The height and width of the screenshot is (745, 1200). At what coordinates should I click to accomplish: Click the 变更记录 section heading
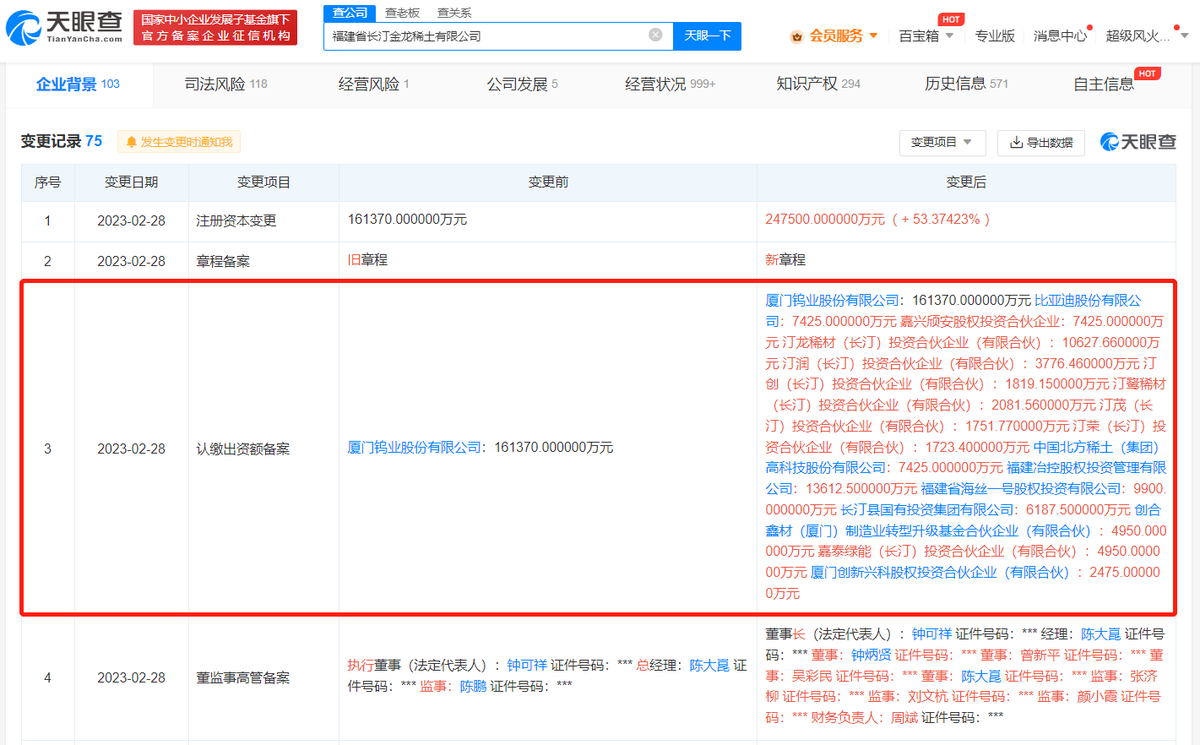[x=61, y=142]
